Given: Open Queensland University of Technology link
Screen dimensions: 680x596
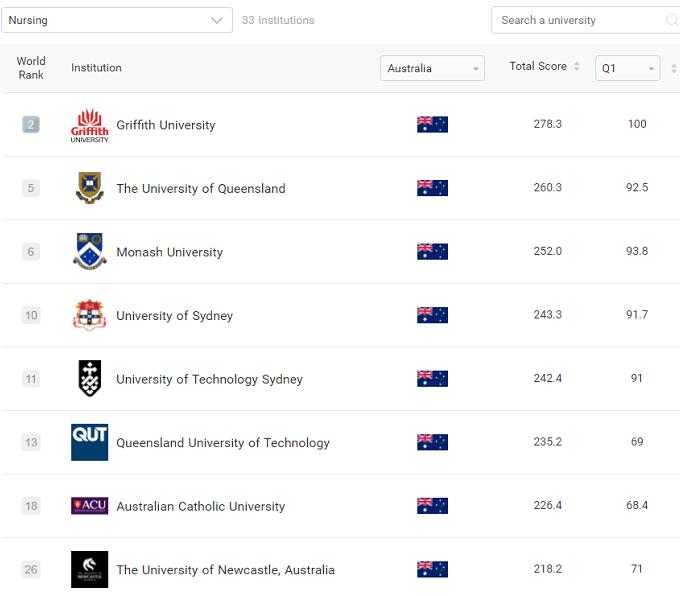Looking at the screenshot, I should (222, 443).
